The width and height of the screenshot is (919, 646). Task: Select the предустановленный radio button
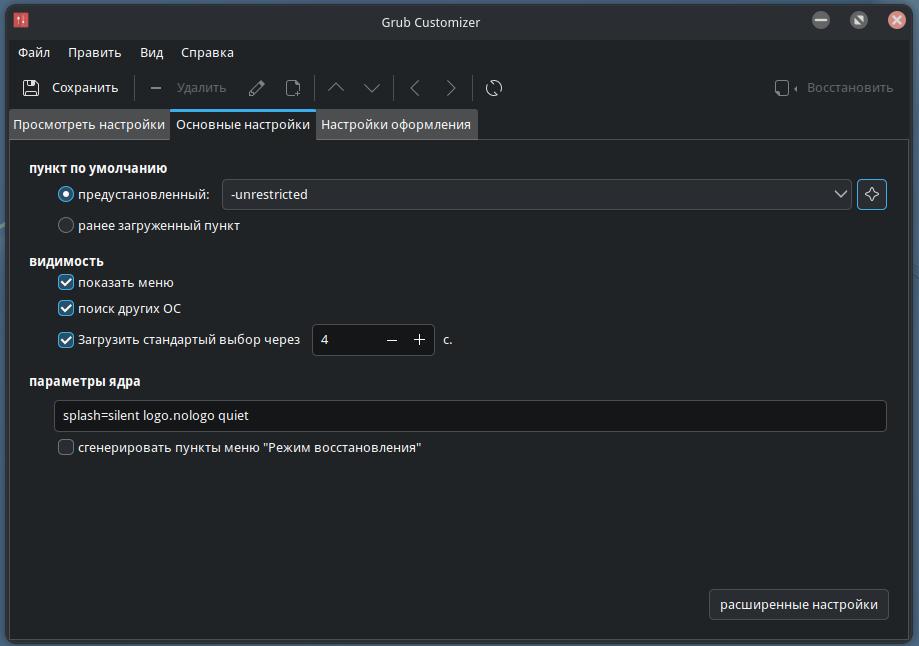pos(66,194)
